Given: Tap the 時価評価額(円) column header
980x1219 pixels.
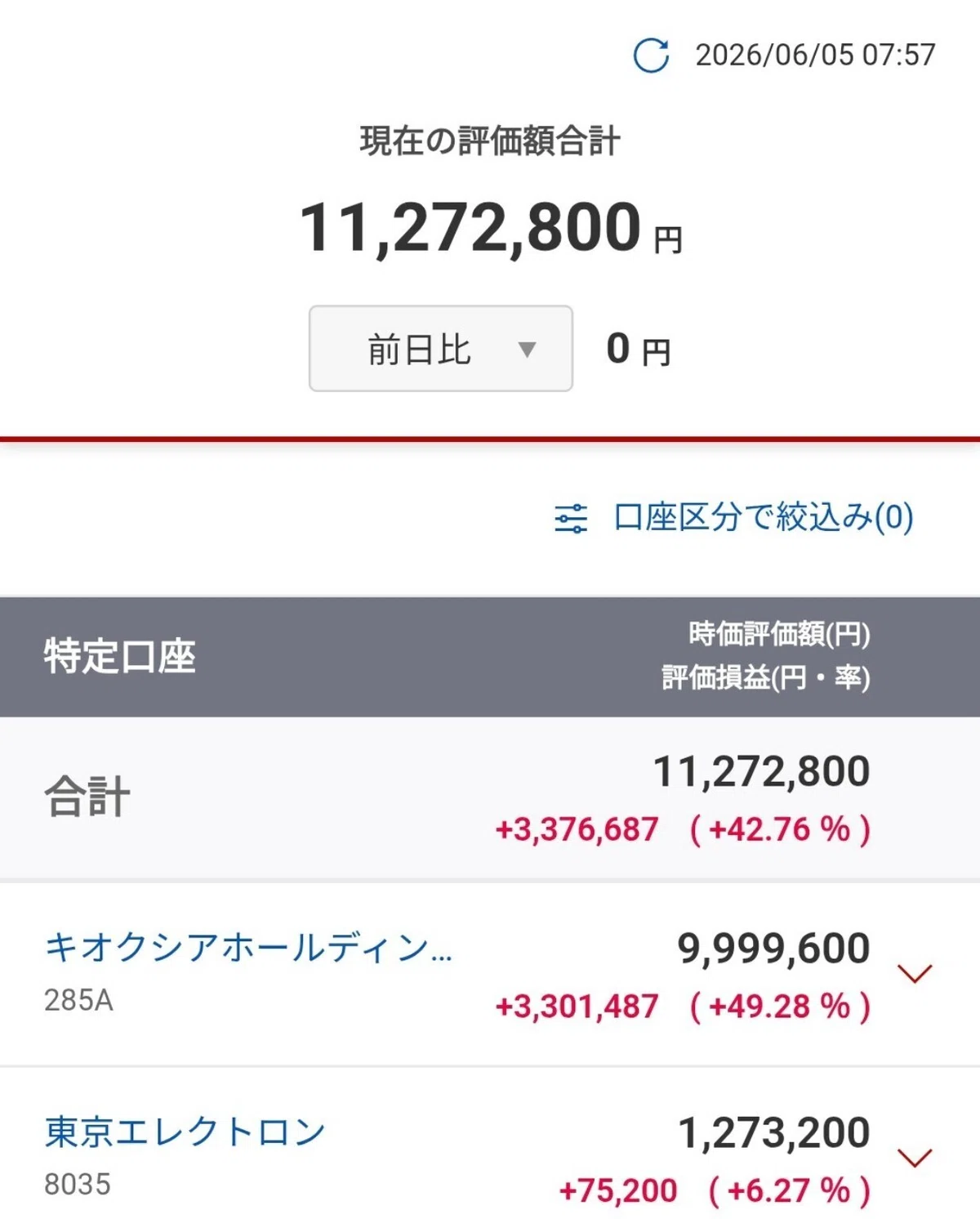Looking at the screenshot, I should [779, 634].
